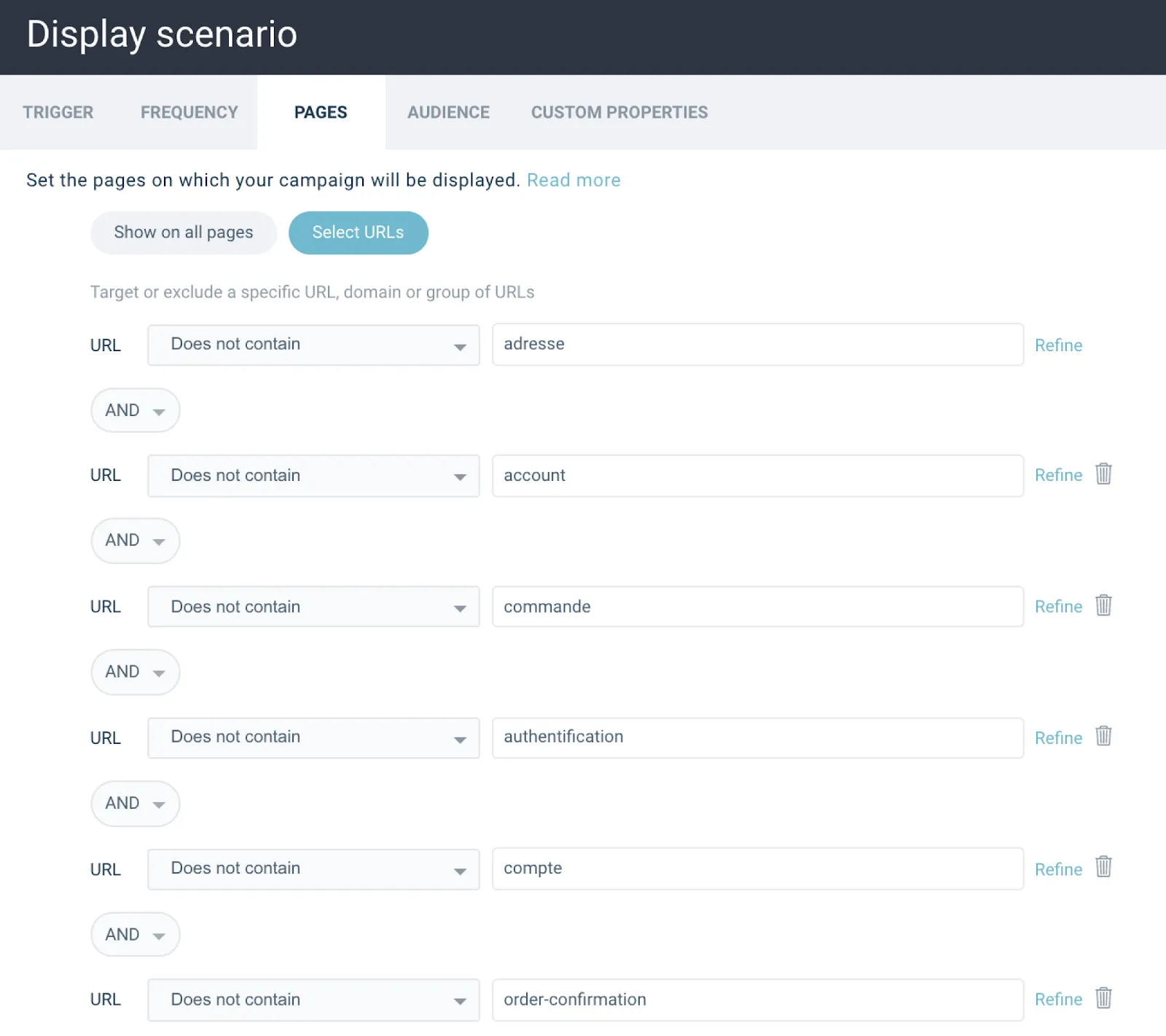Viewport: 1166px width, 1036px height.
Task: Click the 'authentification' URL text field
Action: (x=757, y=737)
